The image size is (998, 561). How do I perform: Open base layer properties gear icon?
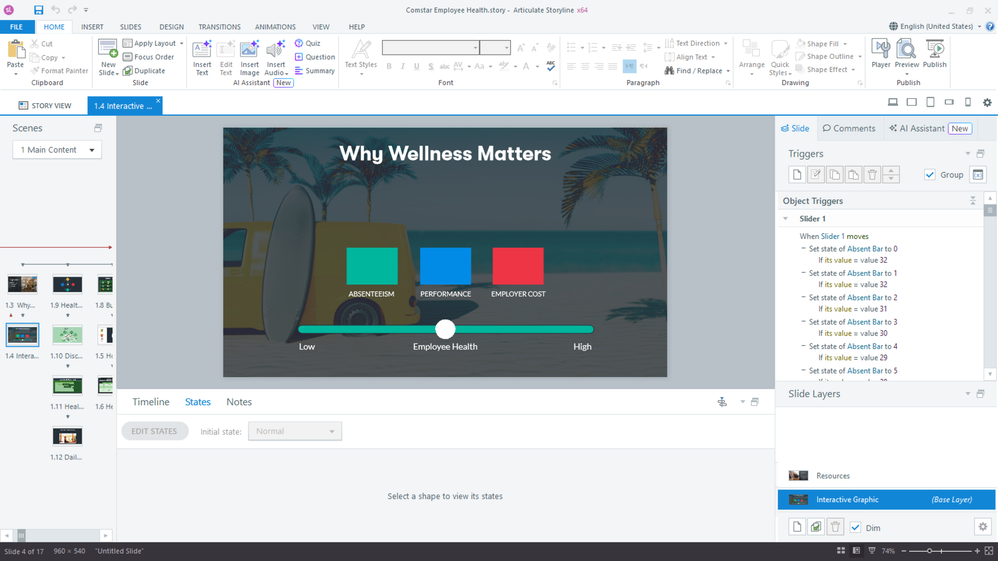point(982,527)
